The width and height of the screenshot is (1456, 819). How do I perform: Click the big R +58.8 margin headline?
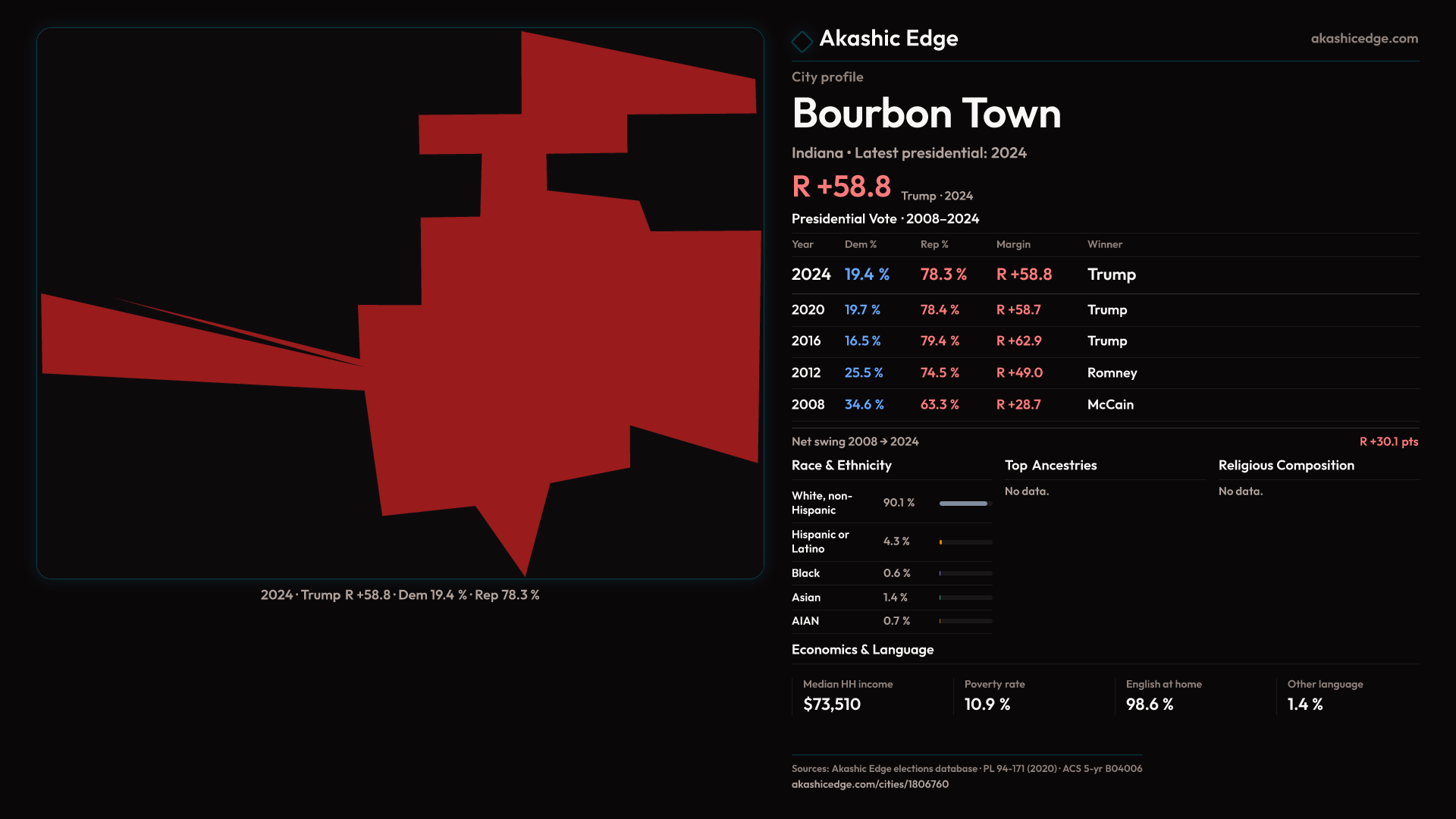click(841, 187)
